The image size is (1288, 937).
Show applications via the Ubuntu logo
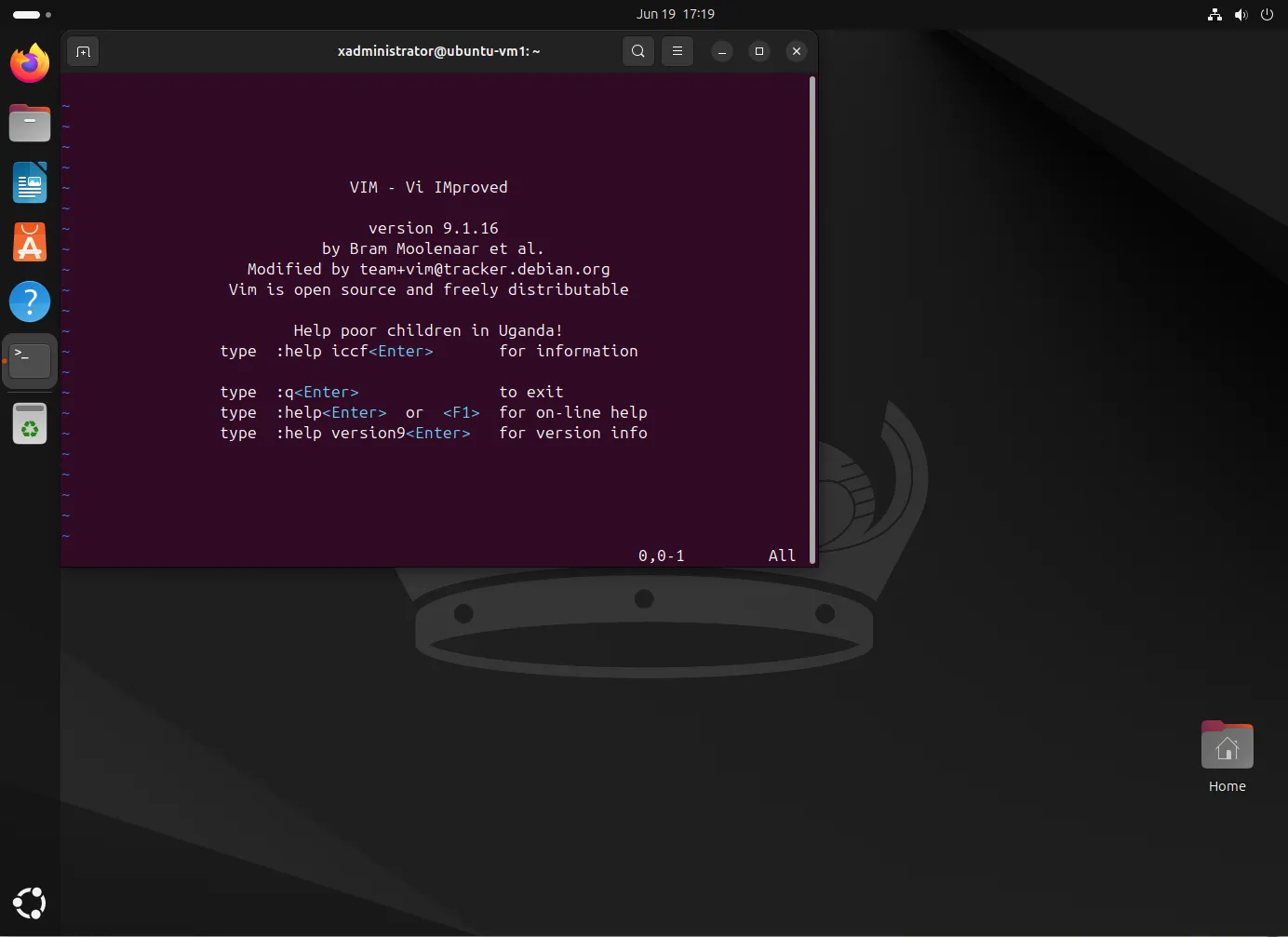coord(30,904)
